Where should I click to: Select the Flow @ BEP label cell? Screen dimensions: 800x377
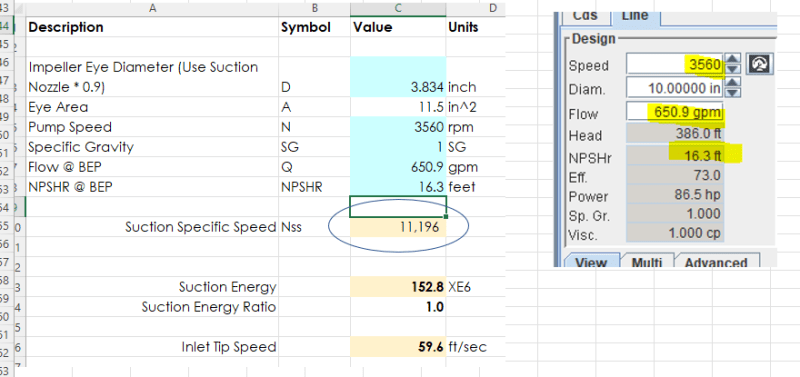tap(152, 167)
